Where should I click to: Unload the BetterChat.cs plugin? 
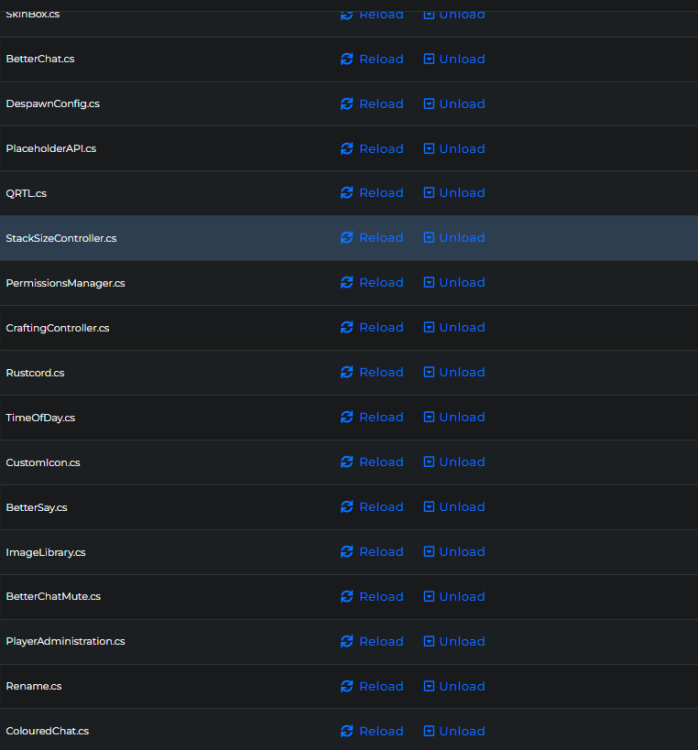[454, 59]
